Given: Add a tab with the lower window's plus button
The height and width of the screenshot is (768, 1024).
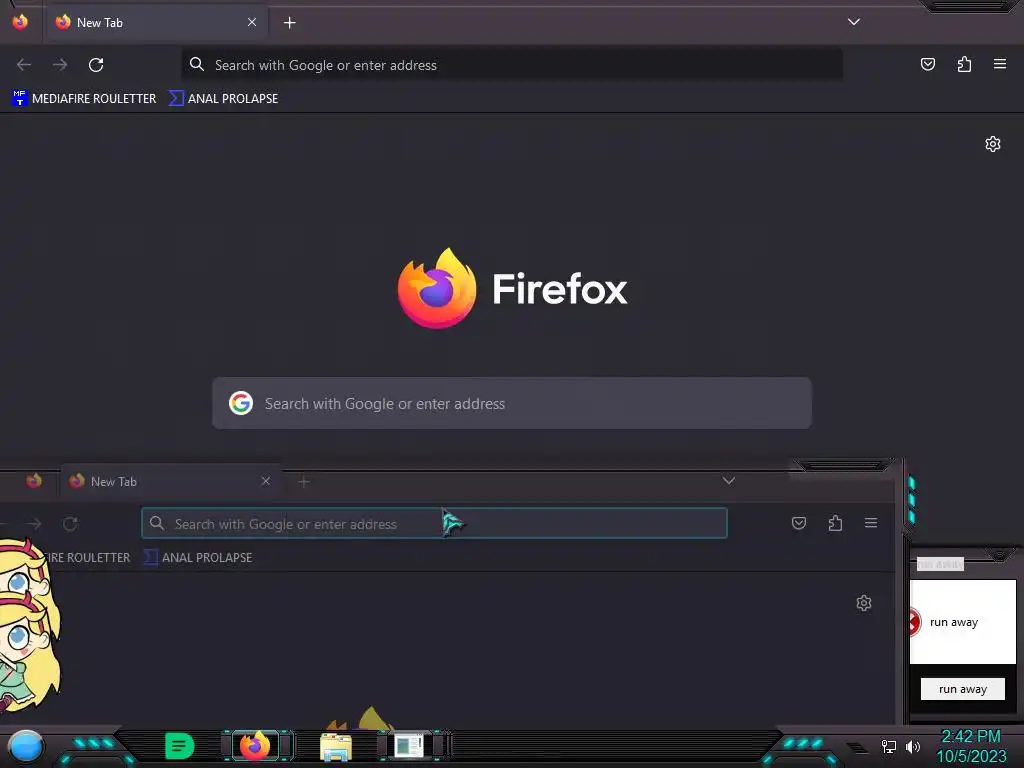Looking at the screenshot, I should point(304,482).
